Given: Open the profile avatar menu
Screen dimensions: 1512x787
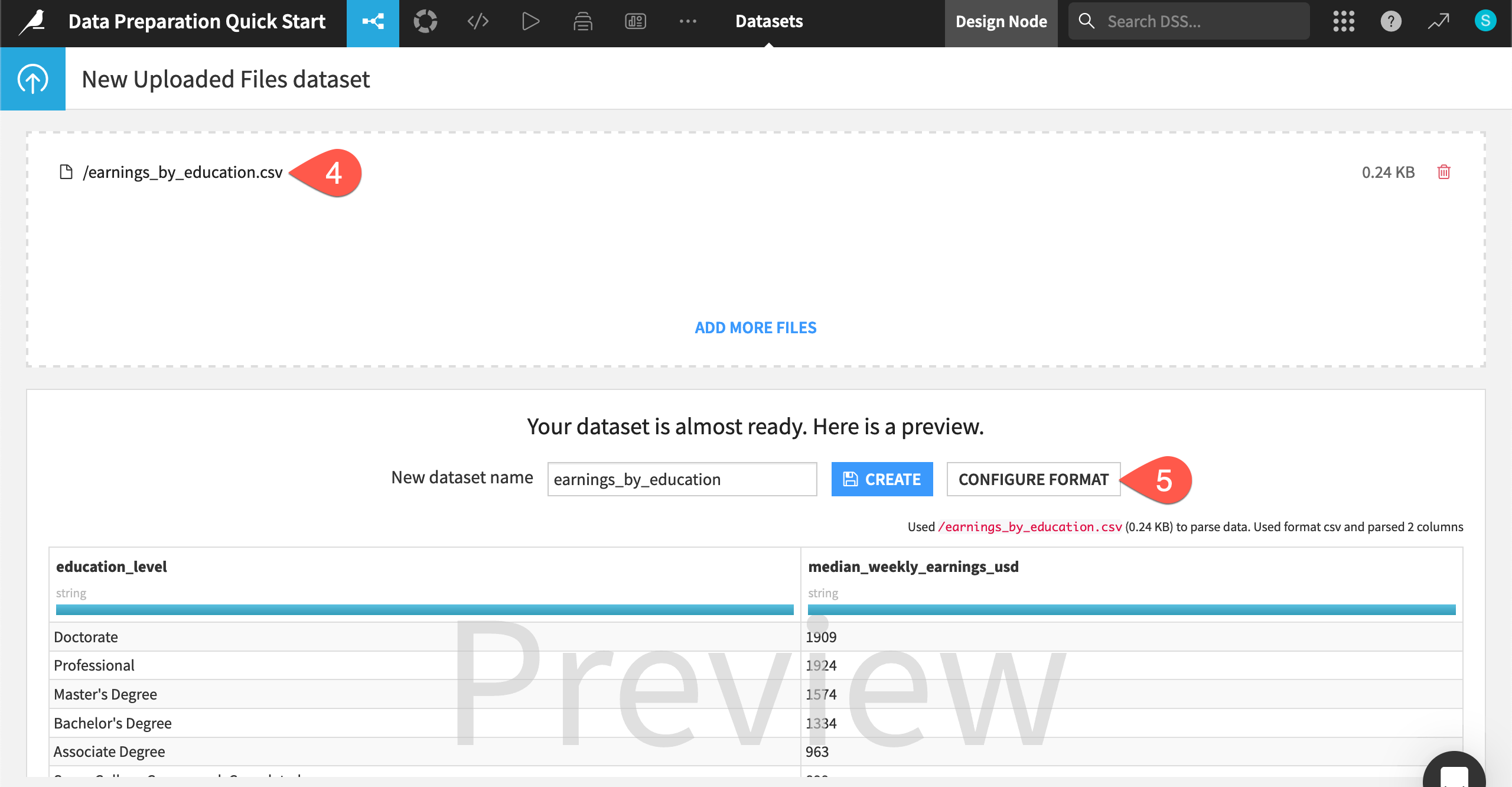Looking at the screenshot, I should point(1486,22).
